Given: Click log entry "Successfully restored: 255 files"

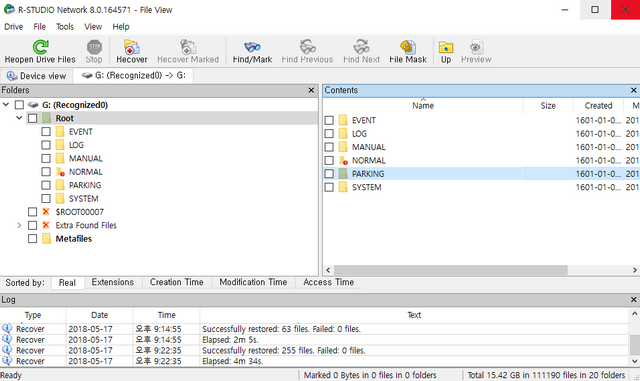Looking at the screenshot, I should coord(284,350).
